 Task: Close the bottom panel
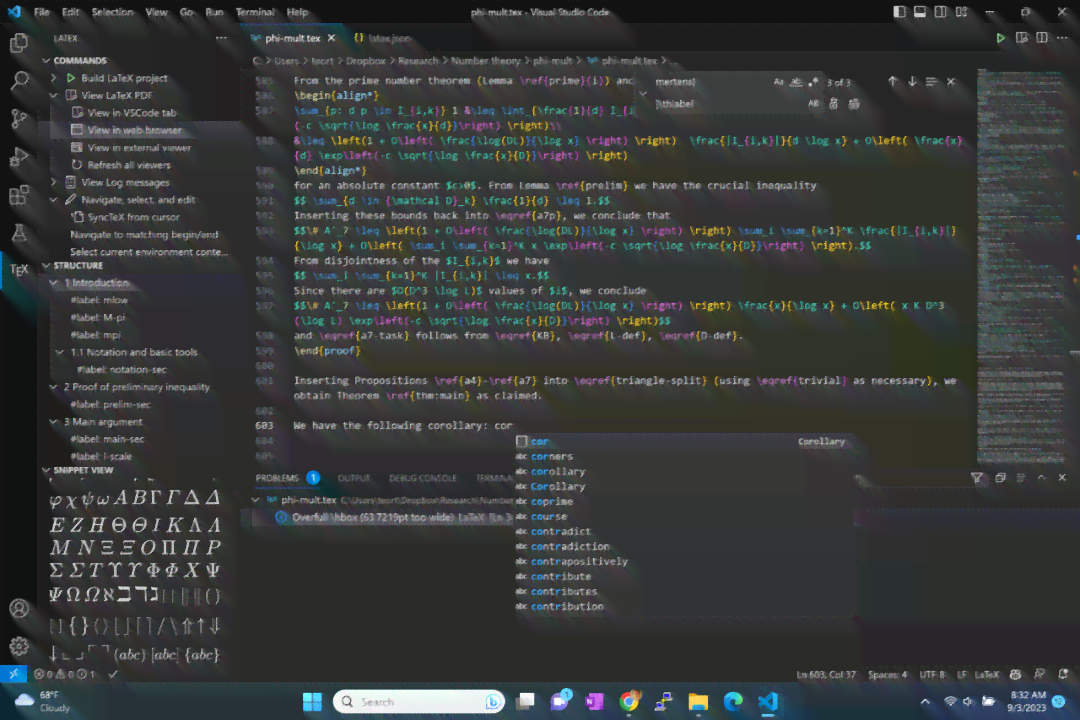(x=1062, y=477)
